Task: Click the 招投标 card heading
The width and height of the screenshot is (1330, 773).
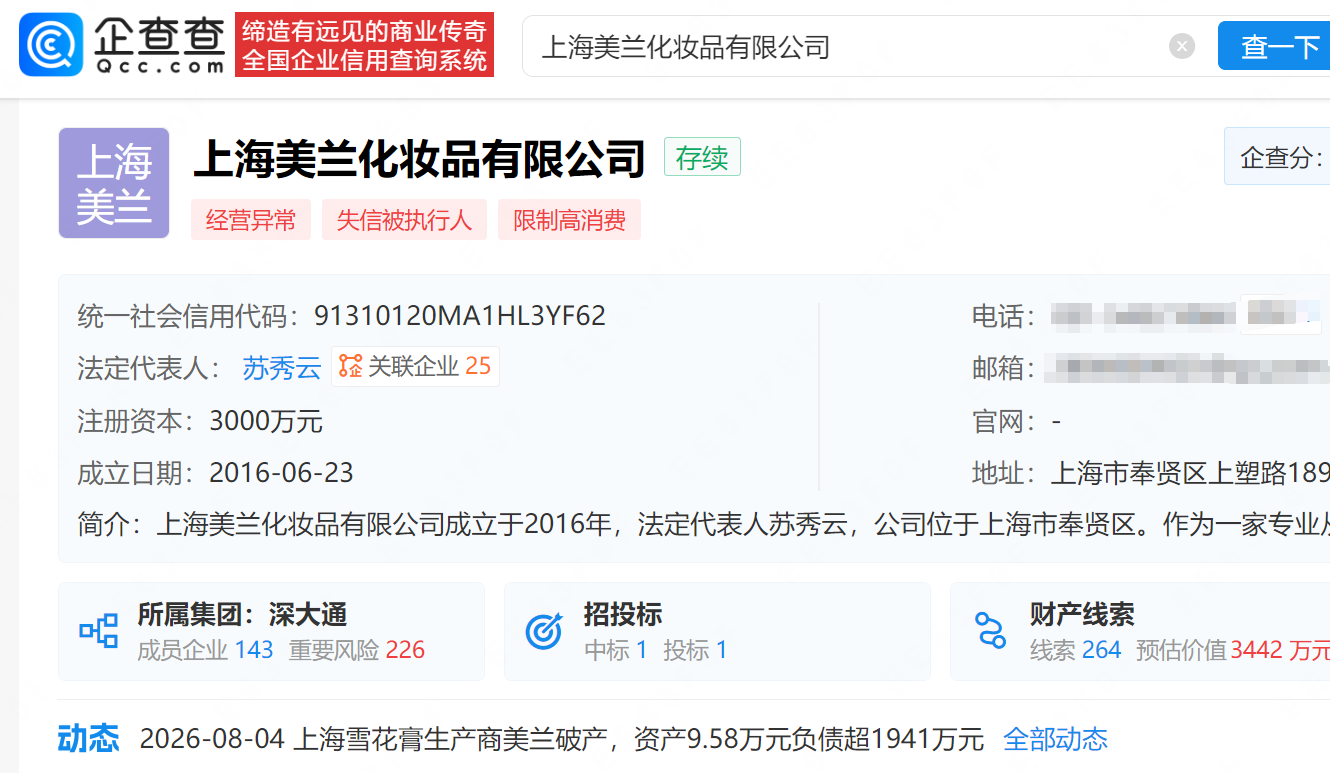Action: [x=623, y=614]
